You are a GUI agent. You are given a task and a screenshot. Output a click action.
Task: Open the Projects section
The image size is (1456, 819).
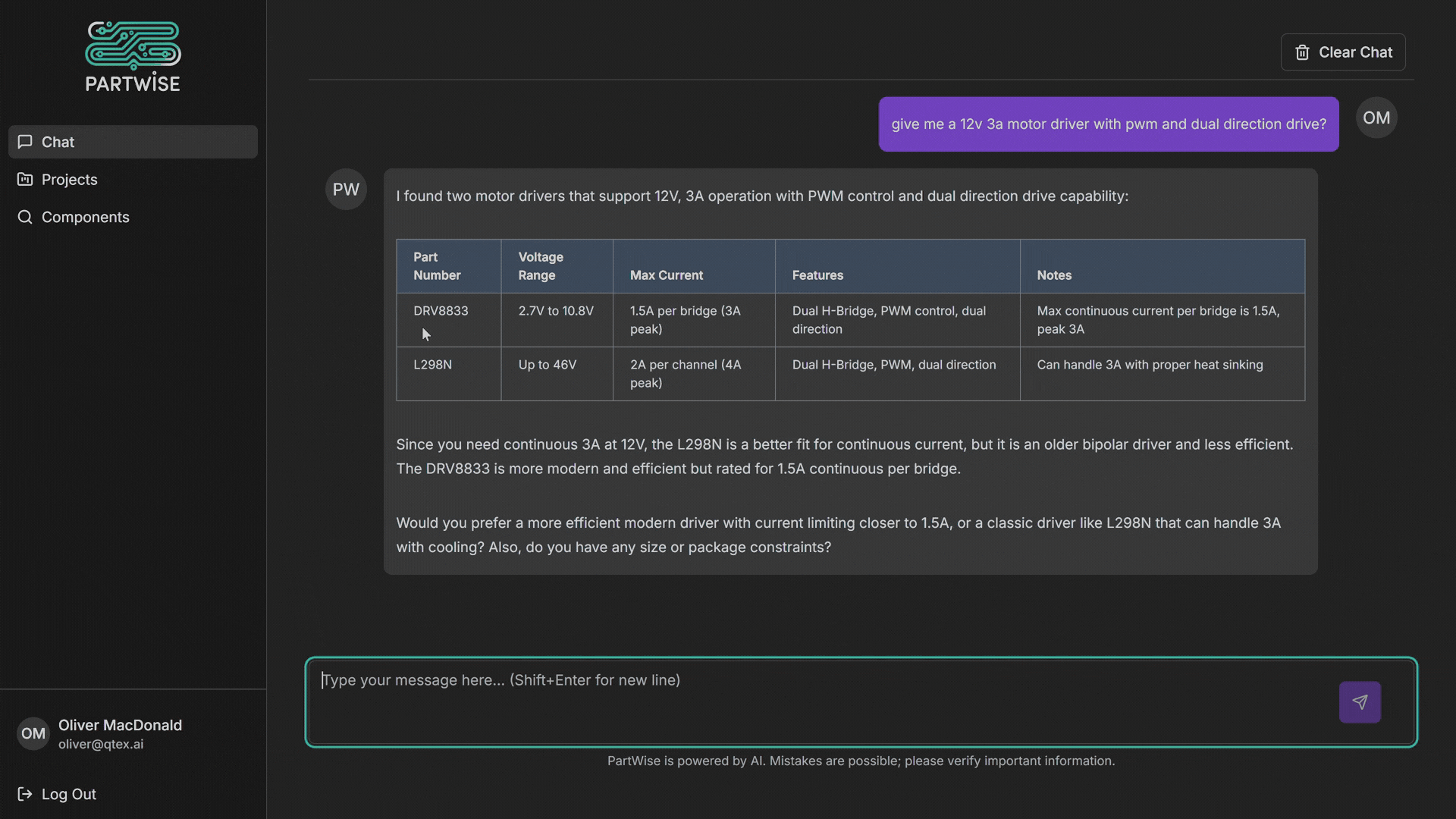pyautogui.click(x=133, y=180)
